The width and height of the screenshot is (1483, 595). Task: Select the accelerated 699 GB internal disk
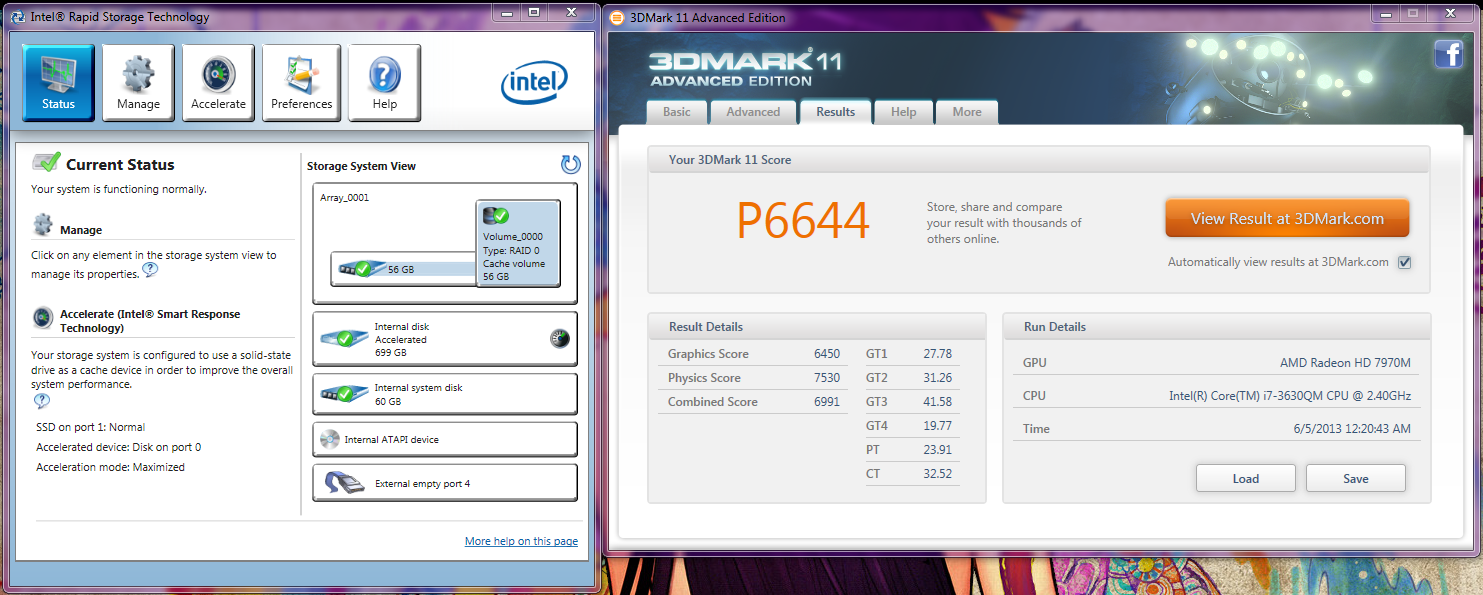(445, 339)
